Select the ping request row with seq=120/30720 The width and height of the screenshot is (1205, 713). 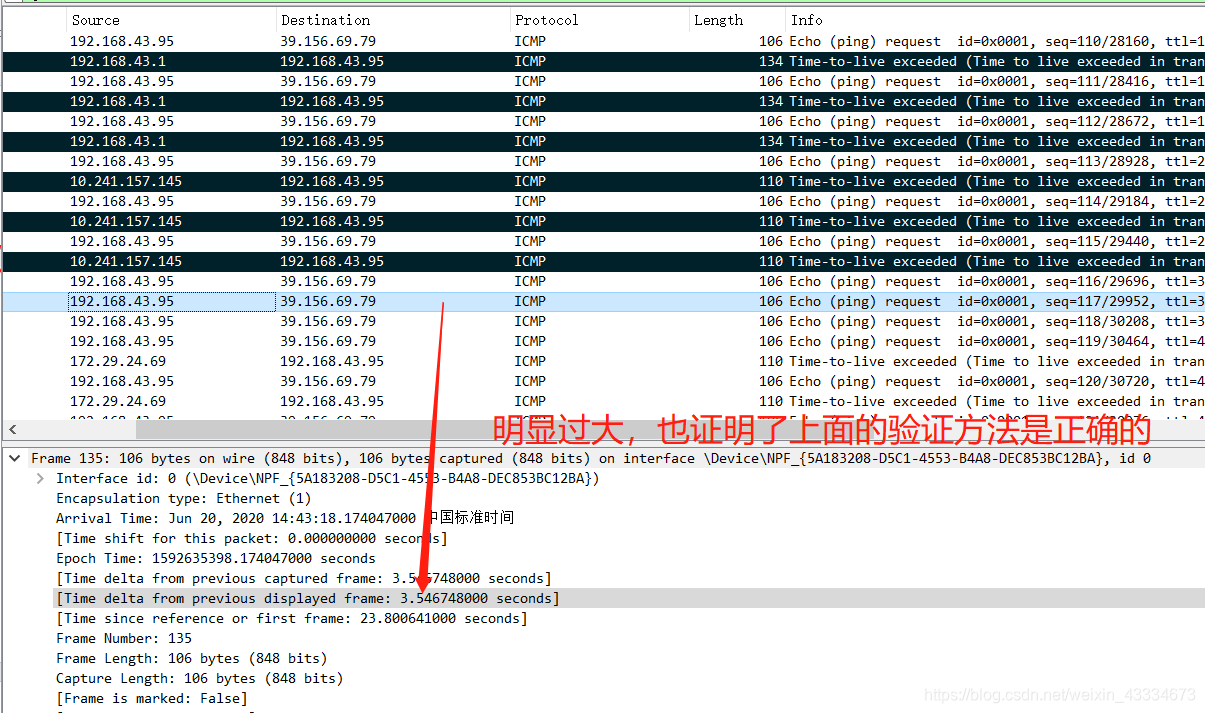602,381
